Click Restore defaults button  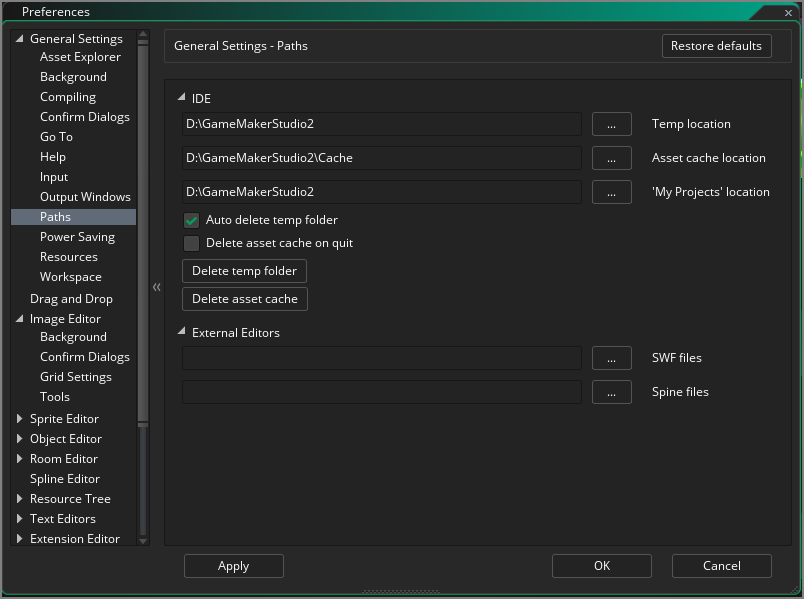click(x=716, y=46)
